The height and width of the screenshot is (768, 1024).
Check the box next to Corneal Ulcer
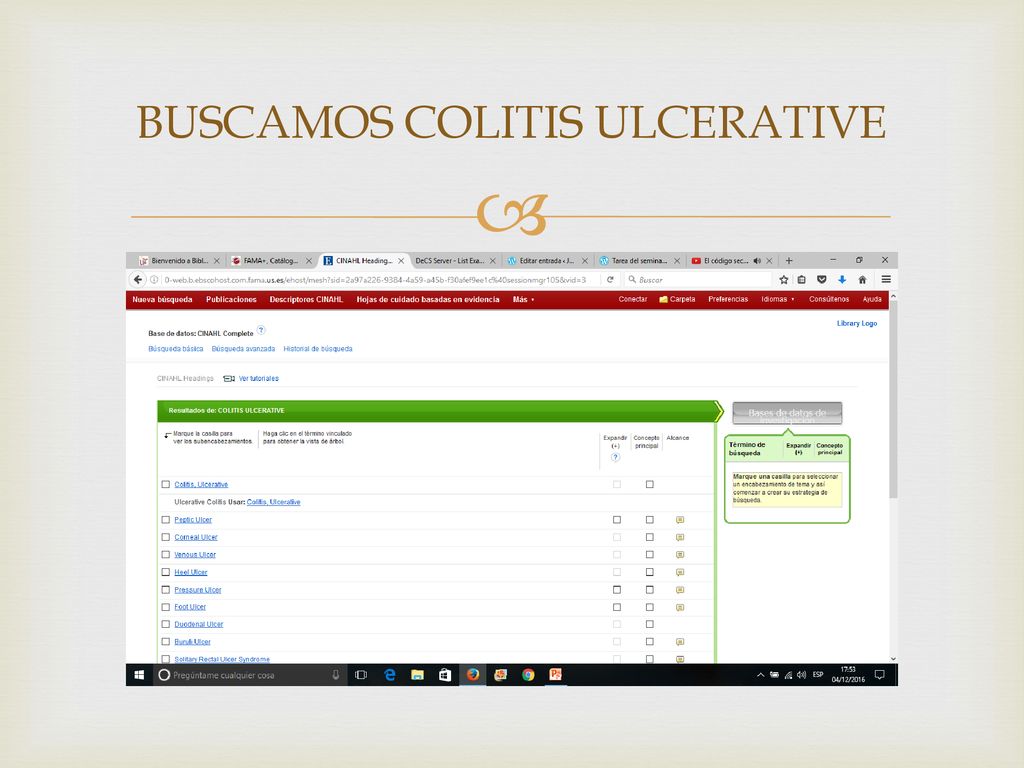[x=166, y=537]
